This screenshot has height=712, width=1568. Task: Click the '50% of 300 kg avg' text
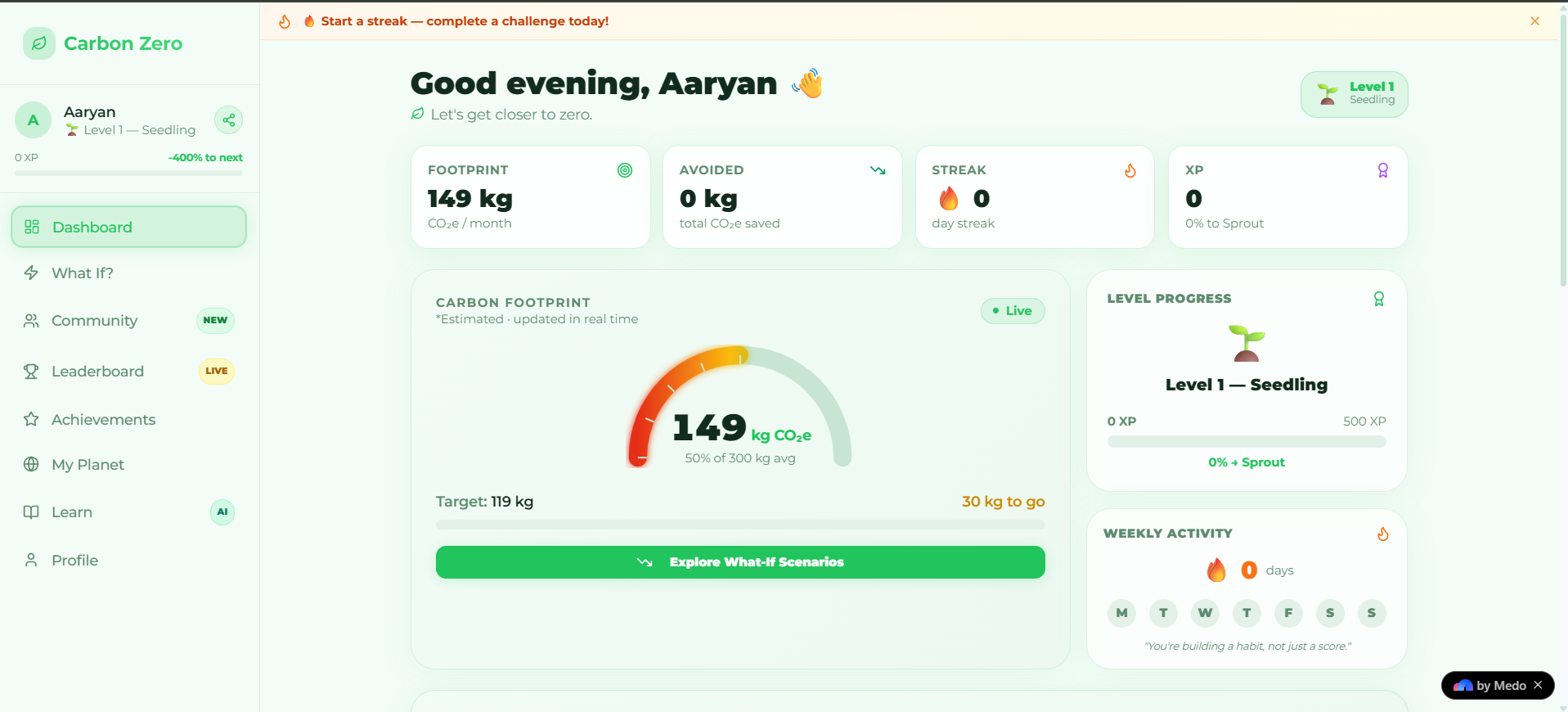pyautogui.click(x=740, y=458)
